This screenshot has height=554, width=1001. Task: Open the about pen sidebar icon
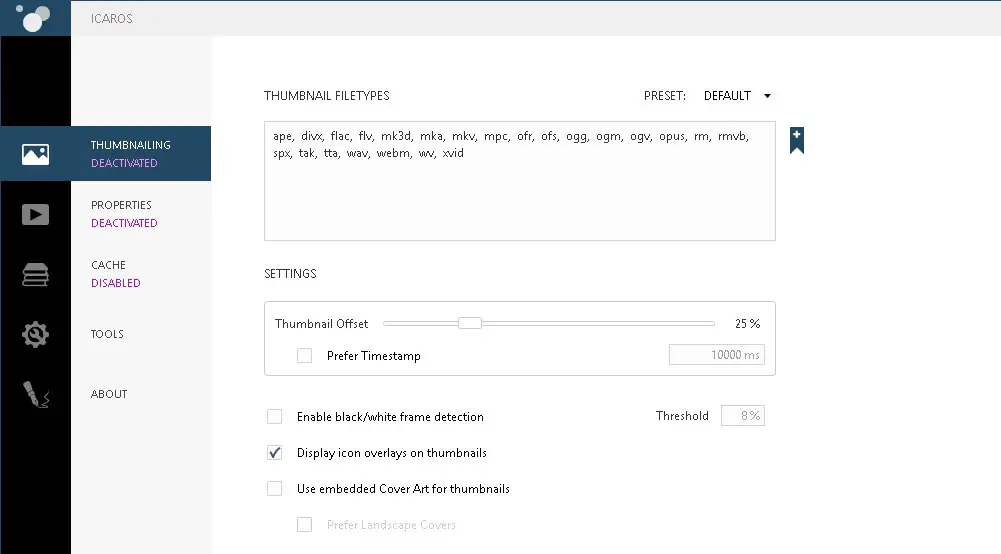(35, 395)
